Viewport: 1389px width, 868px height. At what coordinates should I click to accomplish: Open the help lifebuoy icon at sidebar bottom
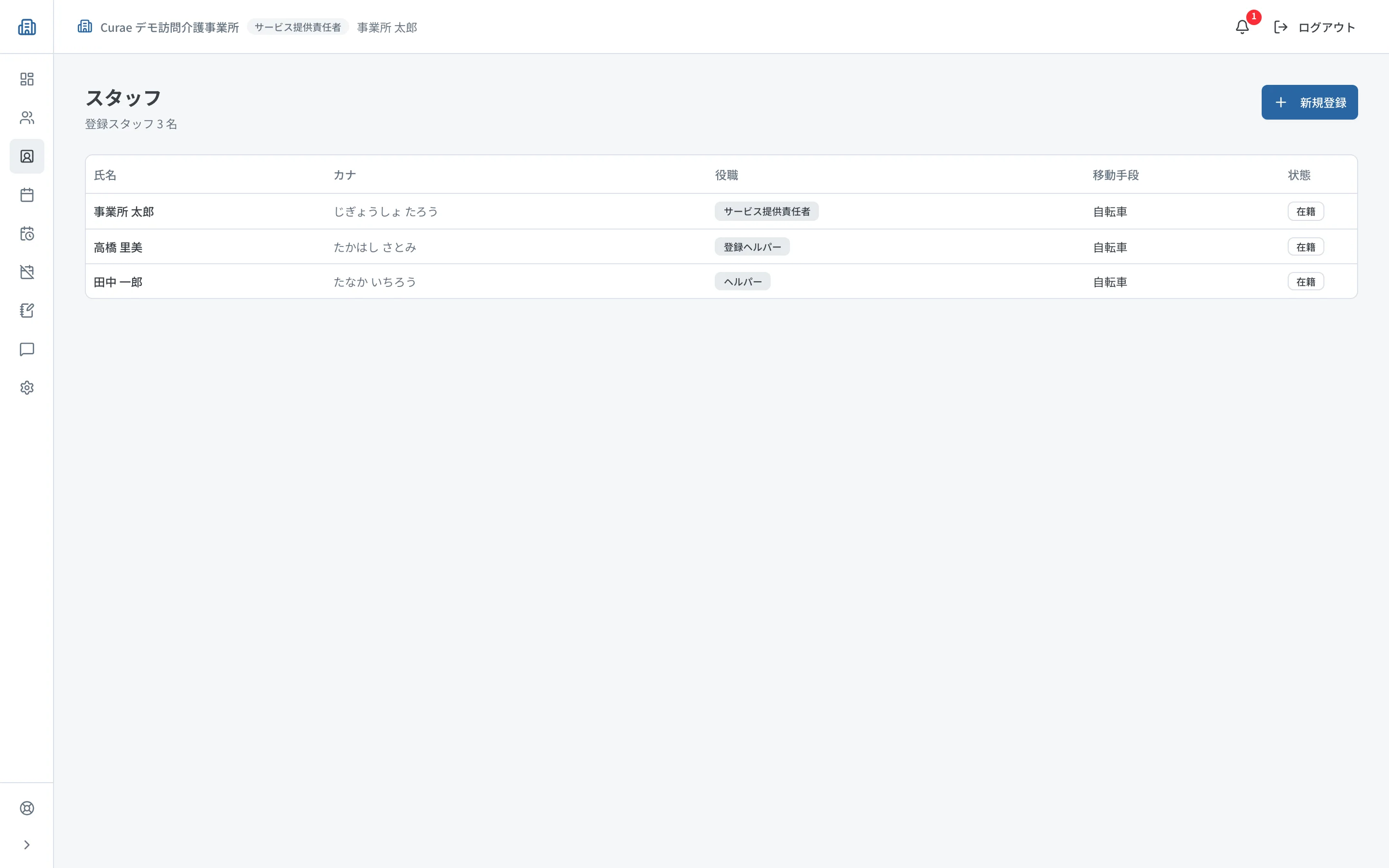click(x=27, y=808)
